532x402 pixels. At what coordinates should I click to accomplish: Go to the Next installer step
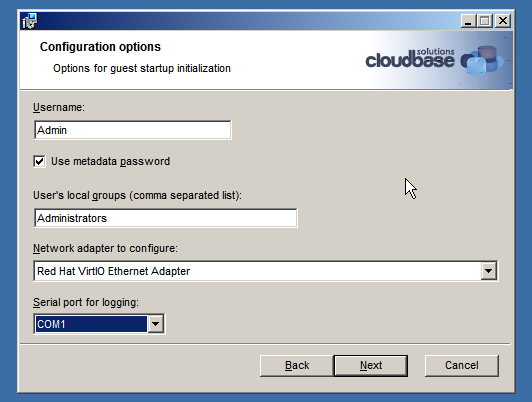pos(371,365)
